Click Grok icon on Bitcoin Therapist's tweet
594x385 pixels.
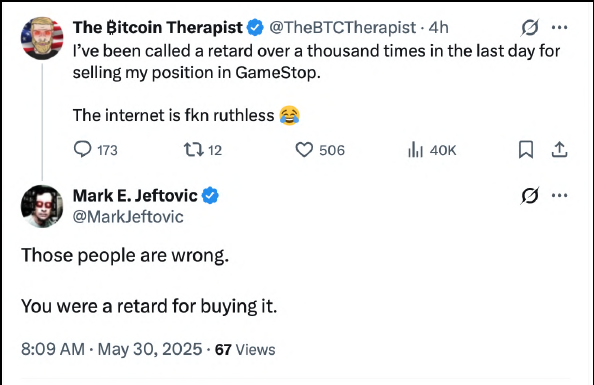click(530, 27)
